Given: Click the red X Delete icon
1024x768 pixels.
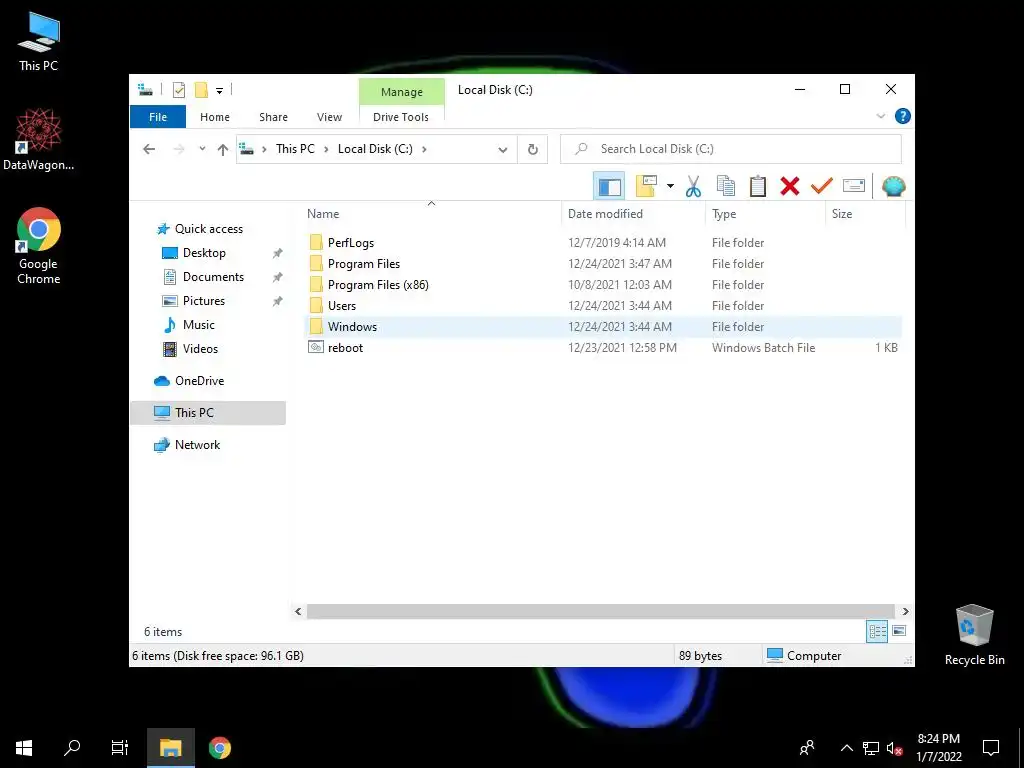Looking at the screenshot, I should click(x=790, y=187).
